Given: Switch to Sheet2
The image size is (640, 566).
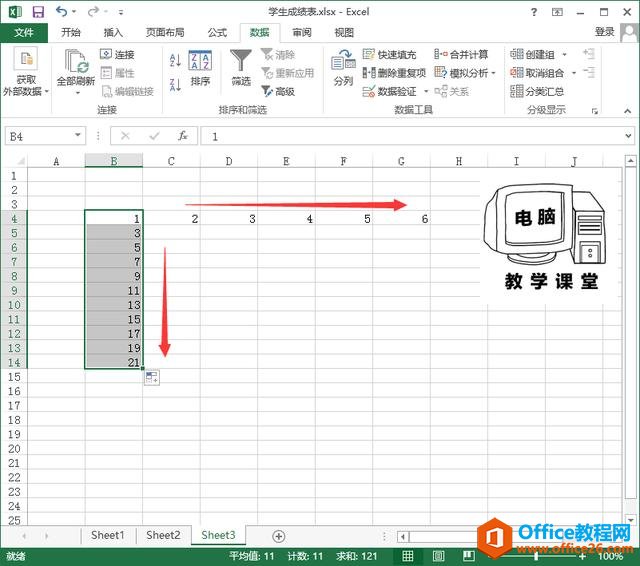Looking at the screenshot, I should 163,535.
